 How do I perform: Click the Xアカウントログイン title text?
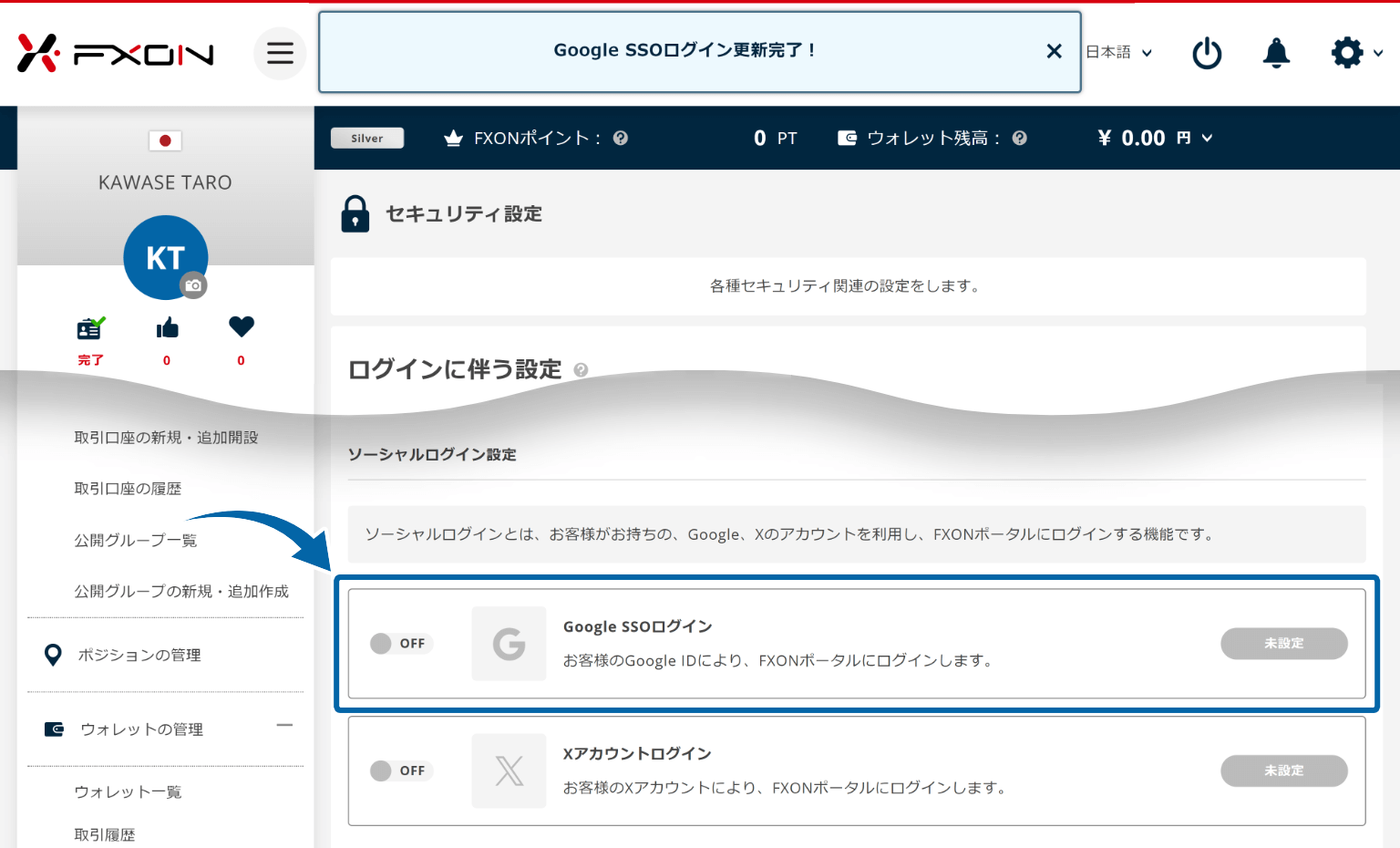pos(637,754)
